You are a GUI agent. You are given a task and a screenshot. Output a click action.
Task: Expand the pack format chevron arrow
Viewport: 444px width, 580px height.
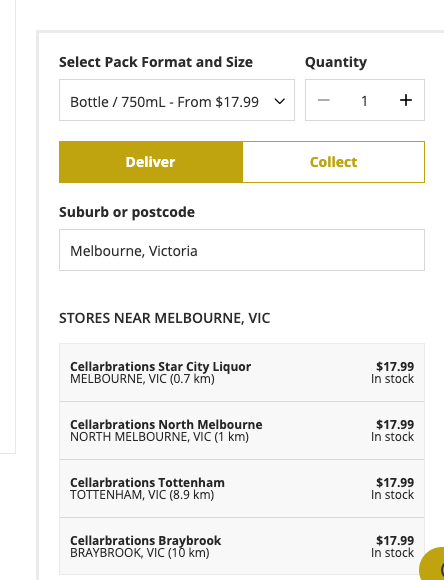[280, 101]
